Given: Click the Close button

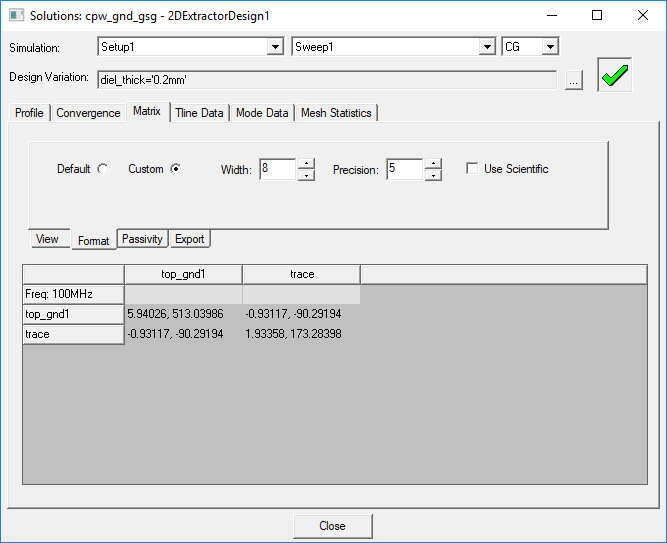Looking at the screenshot, I should coord(332,526).
